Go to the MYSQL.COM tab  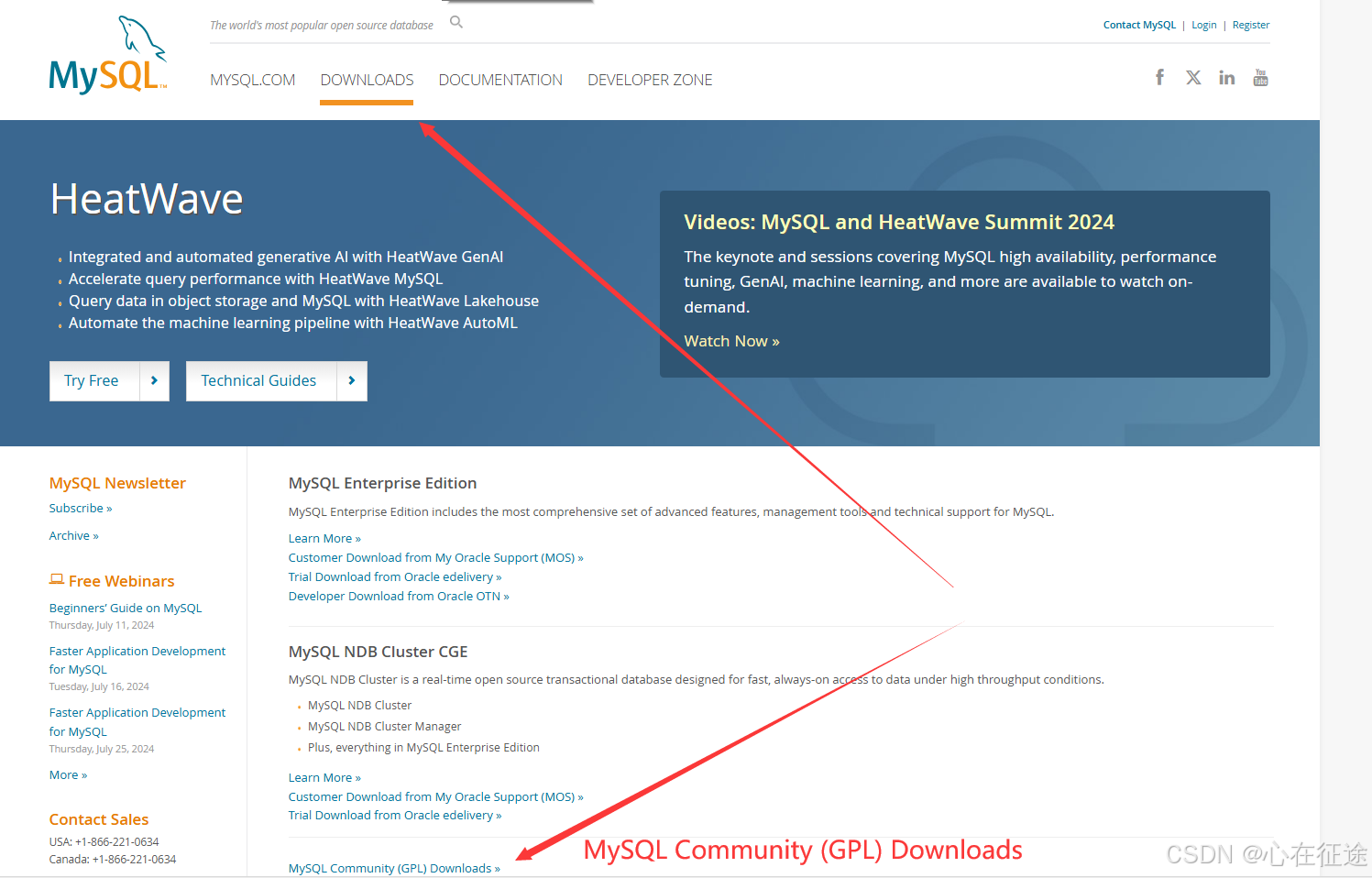point(253,80)
